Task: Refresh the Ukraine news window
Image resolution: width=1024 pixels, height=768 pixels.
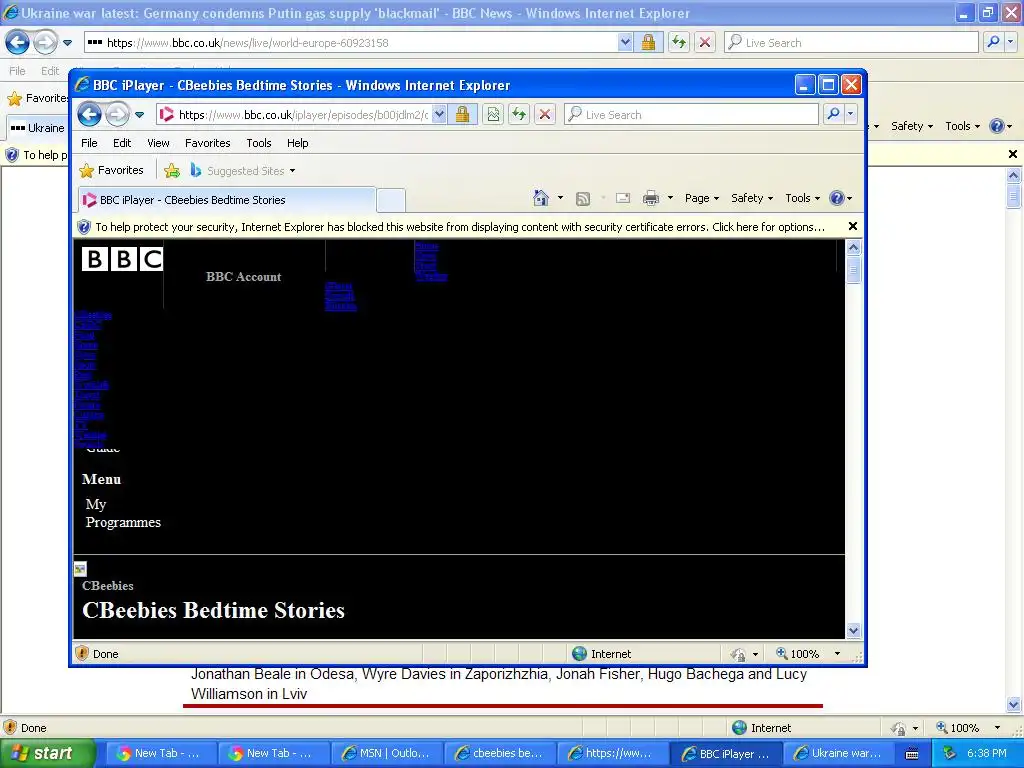Action: click(679, 43)
